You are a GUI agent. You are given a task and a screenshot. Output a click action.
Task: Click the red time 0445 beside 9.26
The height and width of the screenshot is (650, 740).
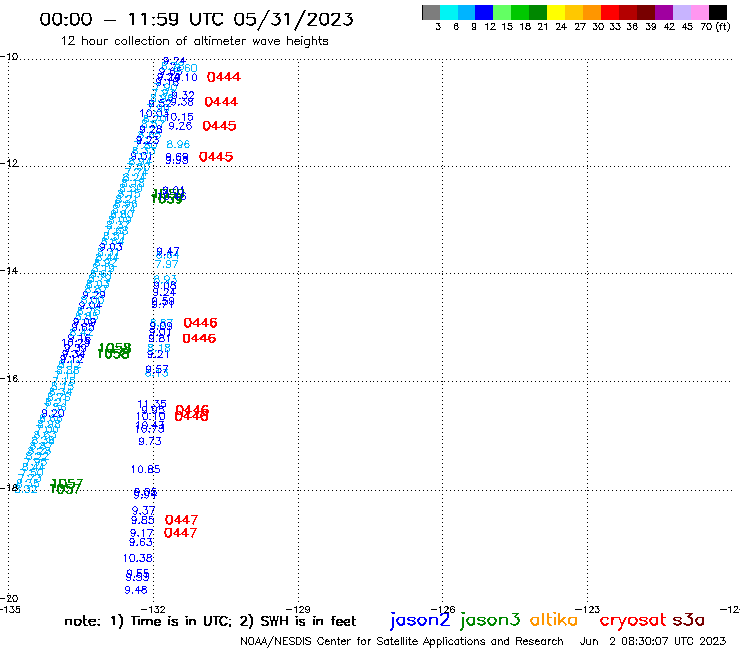219,126
